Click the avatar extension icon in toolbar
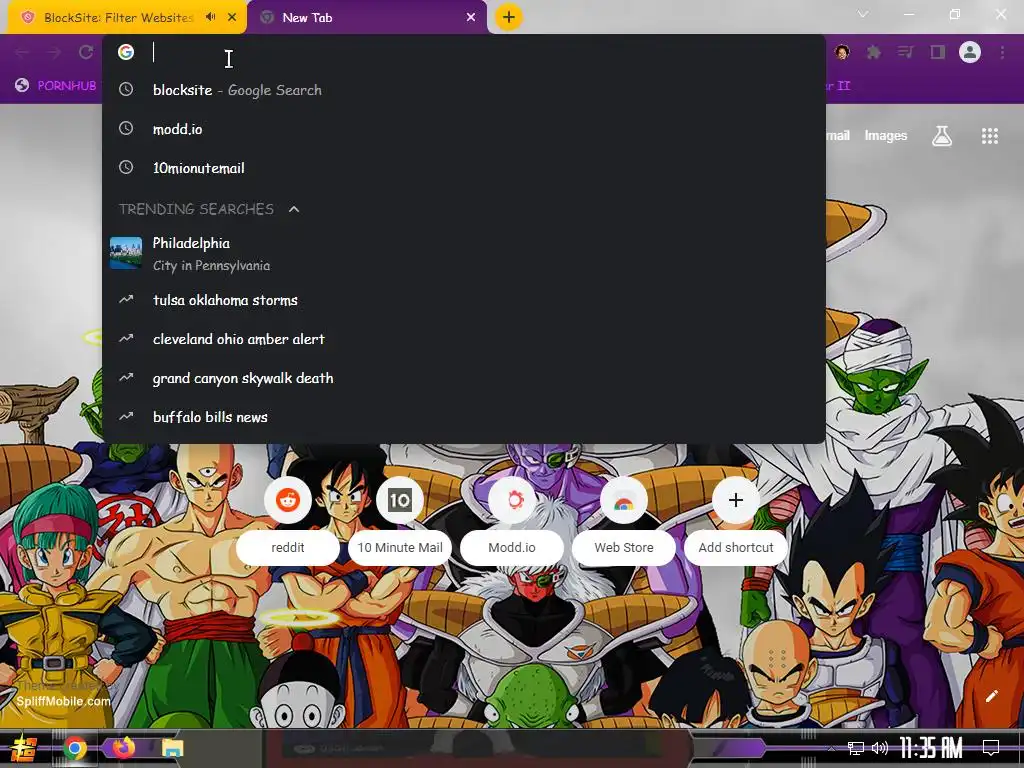The width and height of the screenshot is (1024, 768). click(x=842, y=52)
